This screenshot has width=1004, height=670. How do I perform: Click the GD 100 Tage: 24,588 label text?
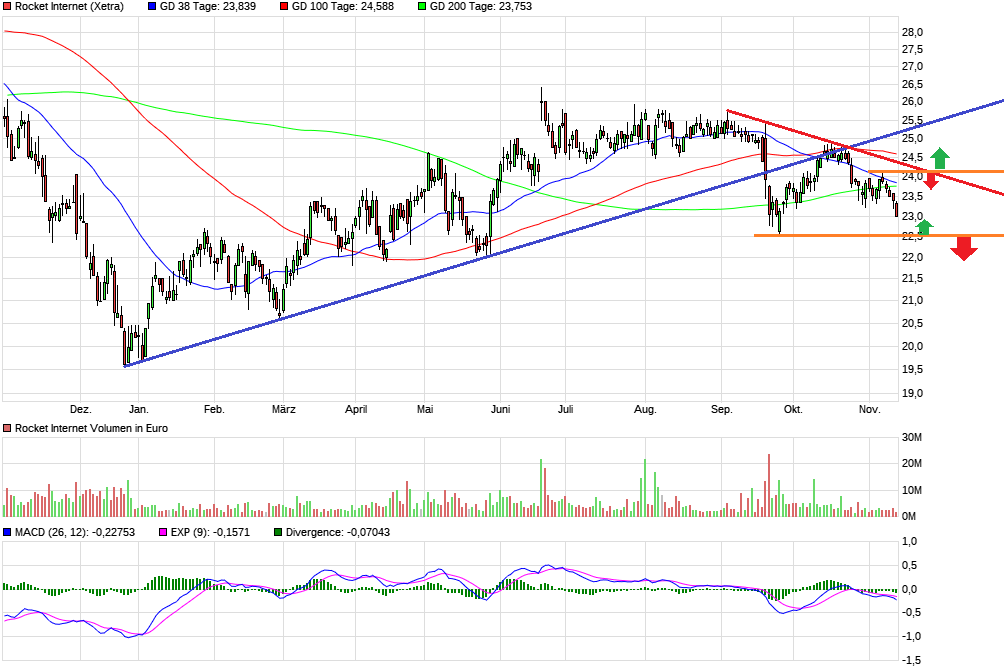345,6
